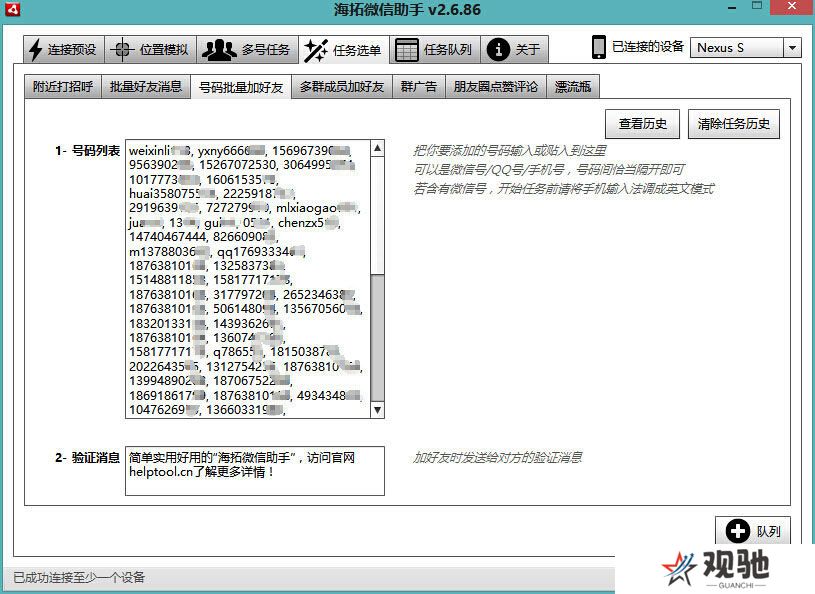Viewport: 815px width, 594px height.
Task: Click the red app icon in title bar
Action: point(12,9)
